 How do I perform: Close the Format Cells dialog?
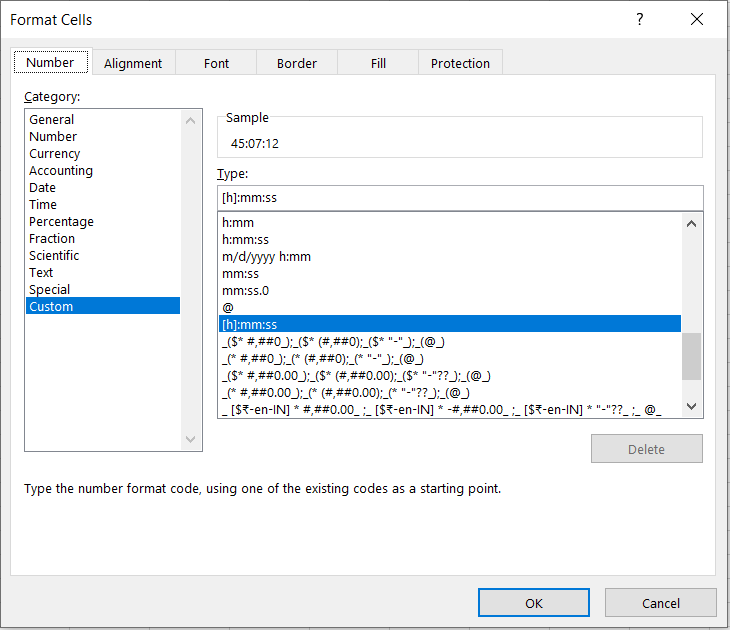point(697,20)
